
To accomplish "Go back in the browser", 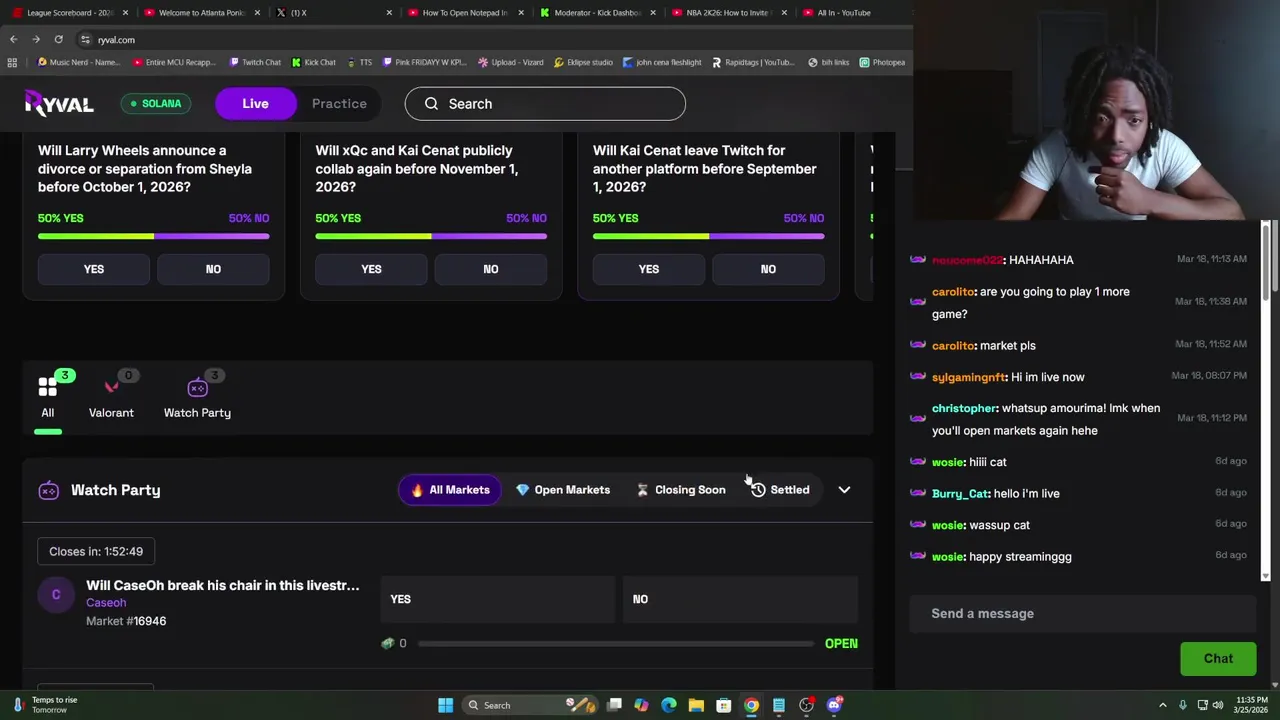I will pos(13,39).
